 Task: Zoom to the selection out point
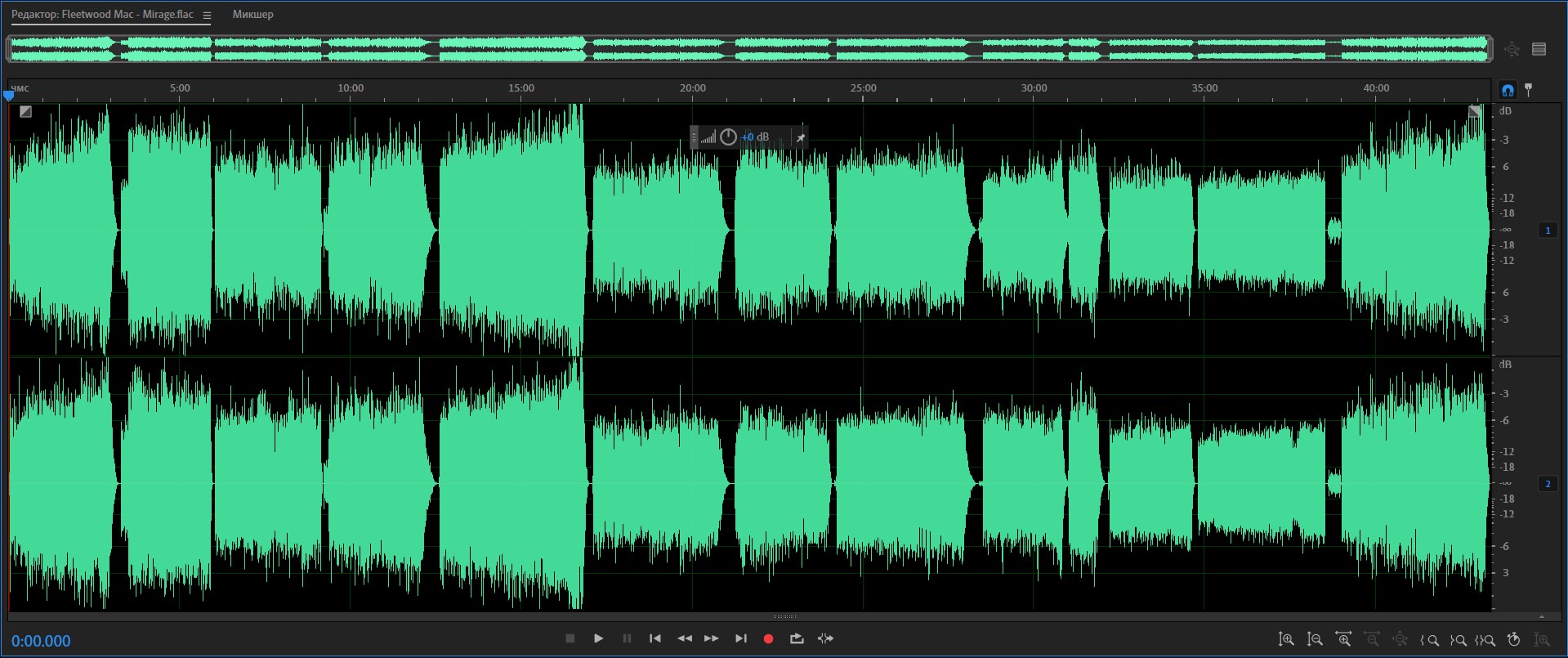click(x=1458, y=640)
